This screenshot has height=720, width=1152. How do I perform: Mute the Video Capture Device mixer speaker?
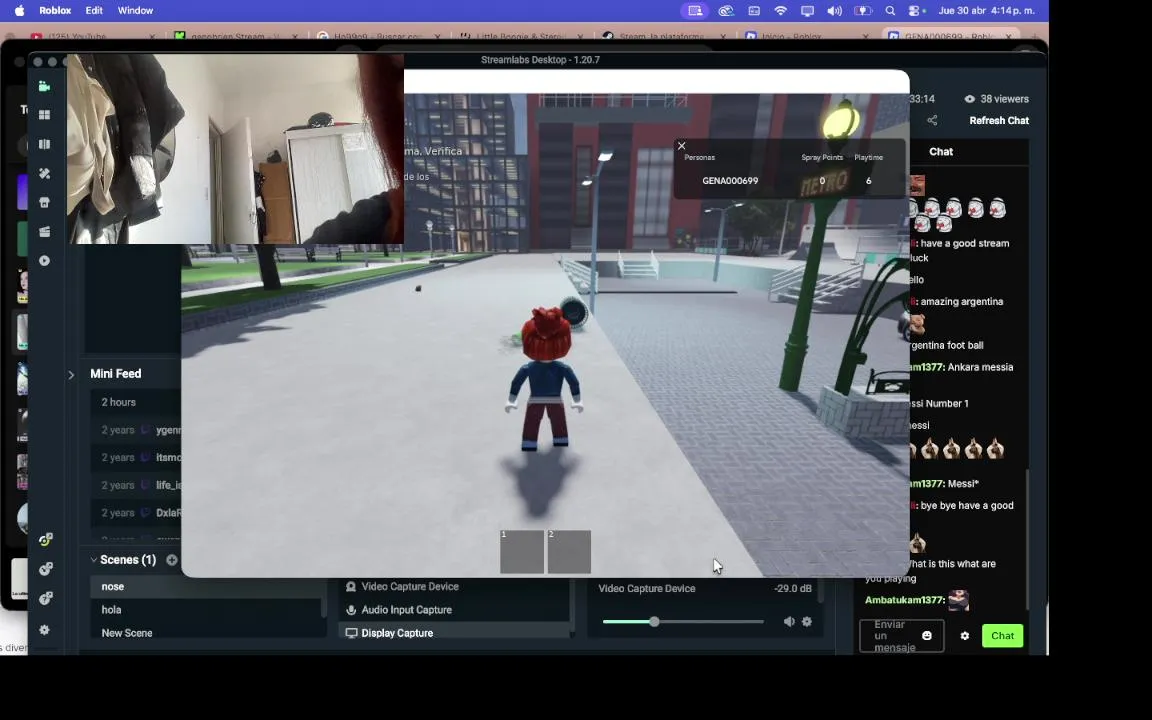tap(789, 622)
